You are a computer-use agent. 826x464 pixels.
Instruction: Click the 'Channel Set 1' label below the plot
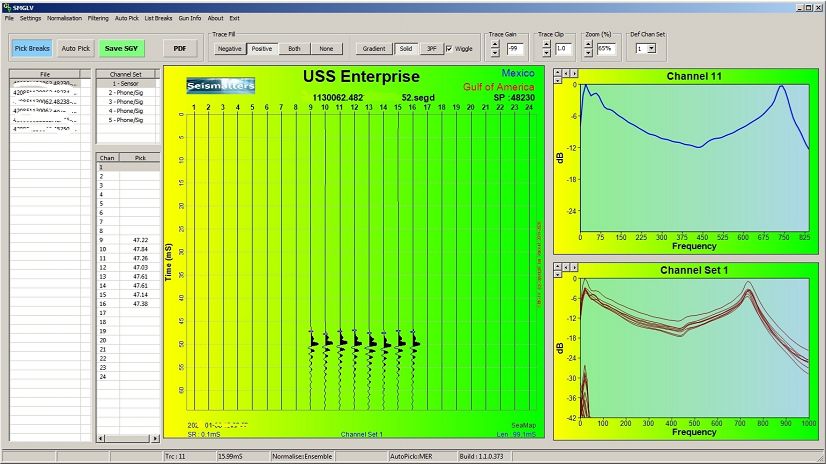point(361,434)
